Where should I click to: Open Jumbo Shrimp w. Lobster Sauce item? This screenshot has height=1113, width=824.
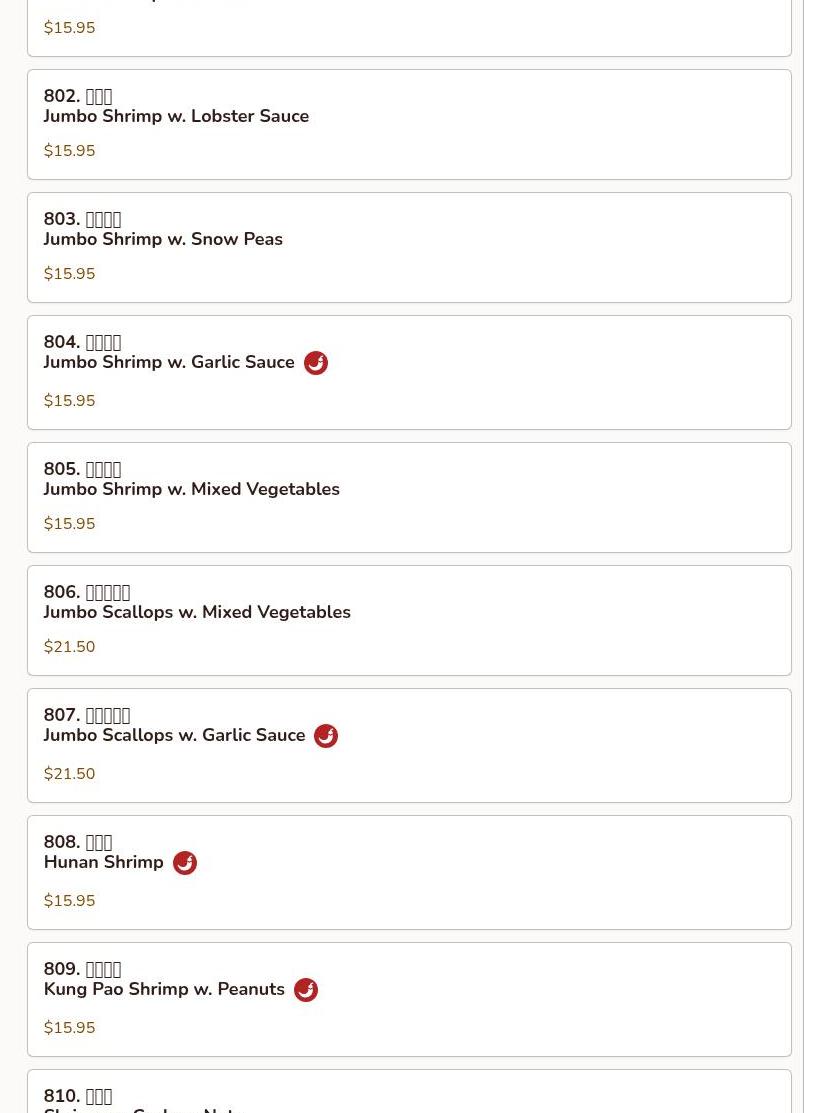[x=410, y=124]
